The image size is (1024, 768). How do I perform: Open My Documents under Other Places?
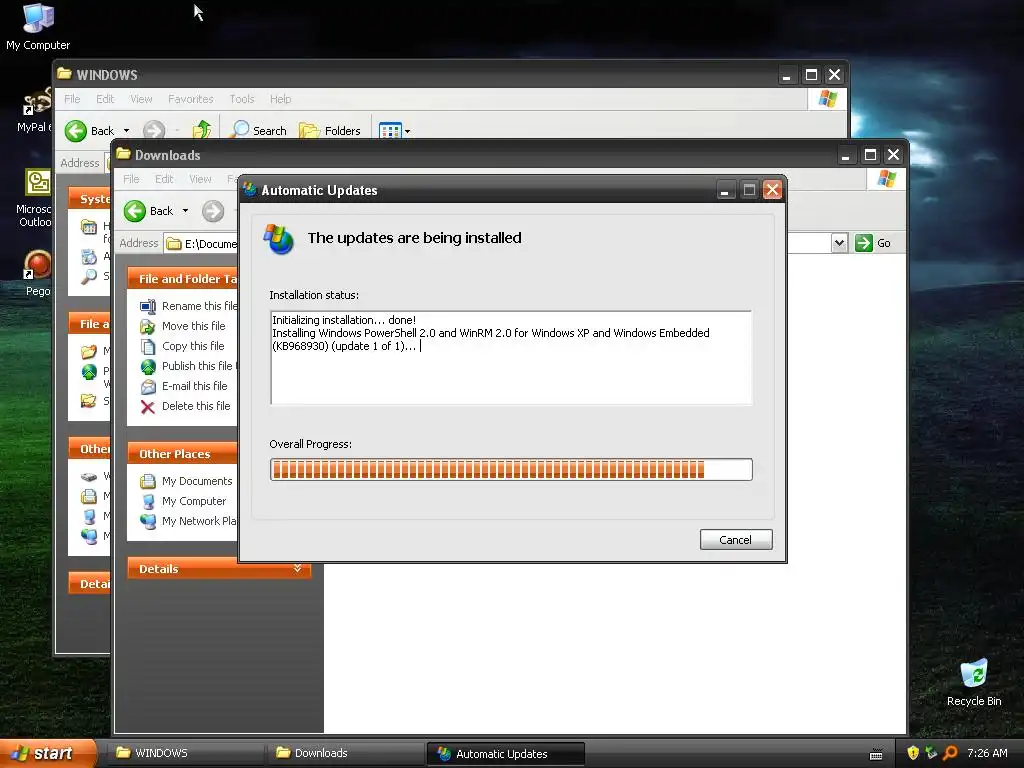click(197, 481)
